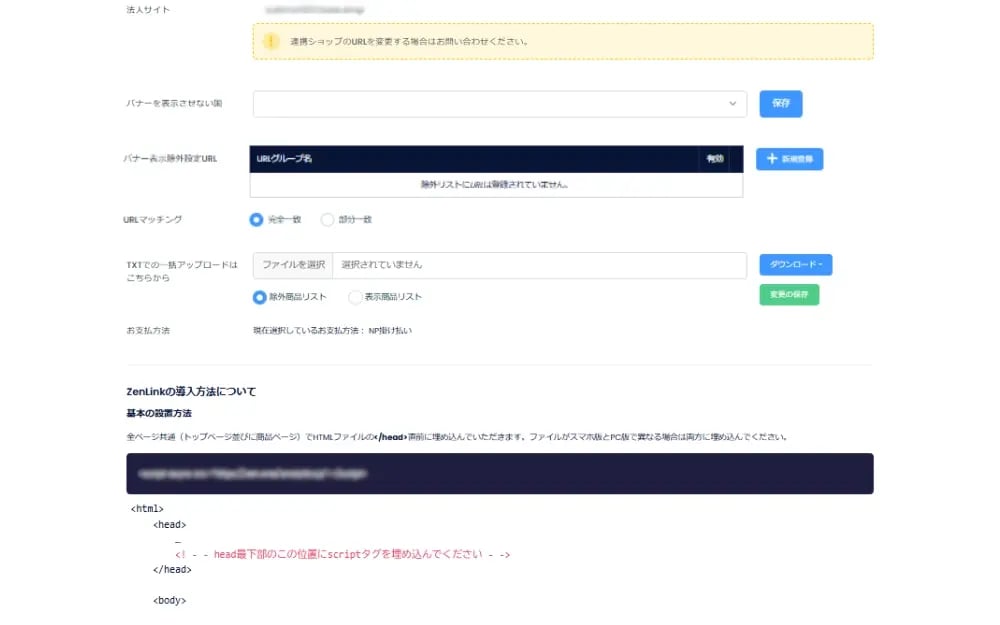
Task: Click the ZenLinkの導入方法について heading
Action: [191, 391]
